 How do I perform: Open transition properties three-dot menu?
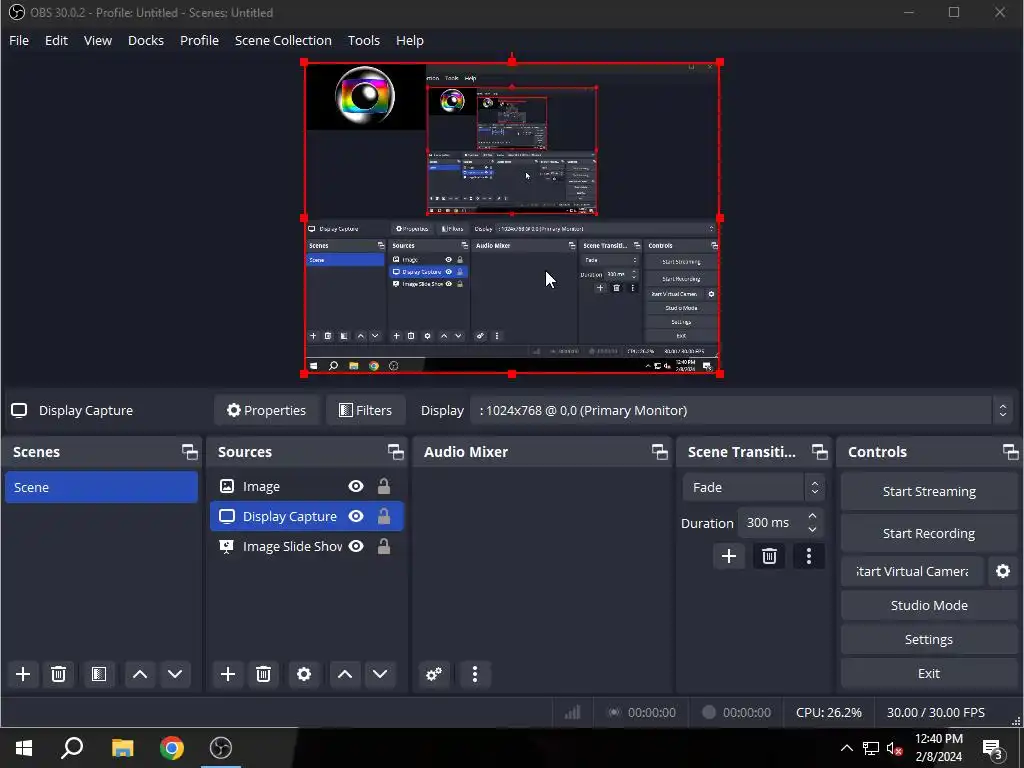tap(809, 556)
